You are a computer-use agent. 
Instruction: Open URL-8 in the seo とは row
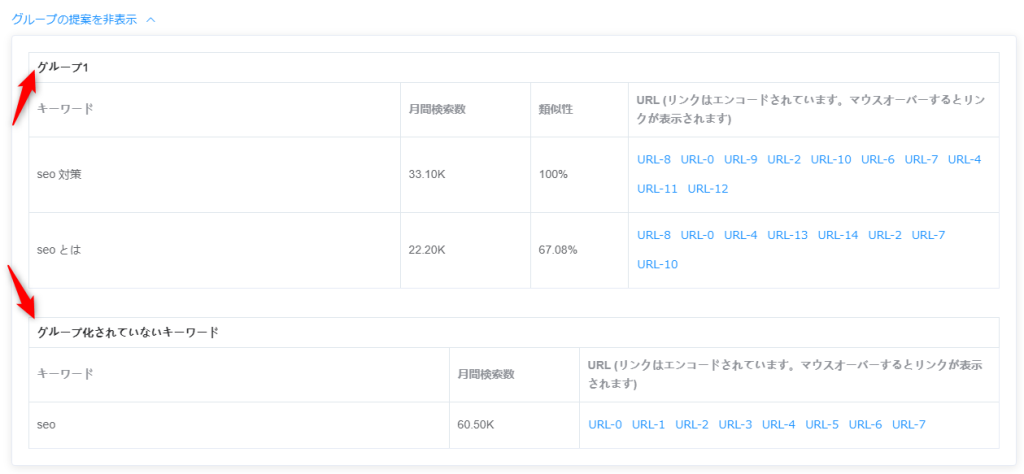click(654, 235)
